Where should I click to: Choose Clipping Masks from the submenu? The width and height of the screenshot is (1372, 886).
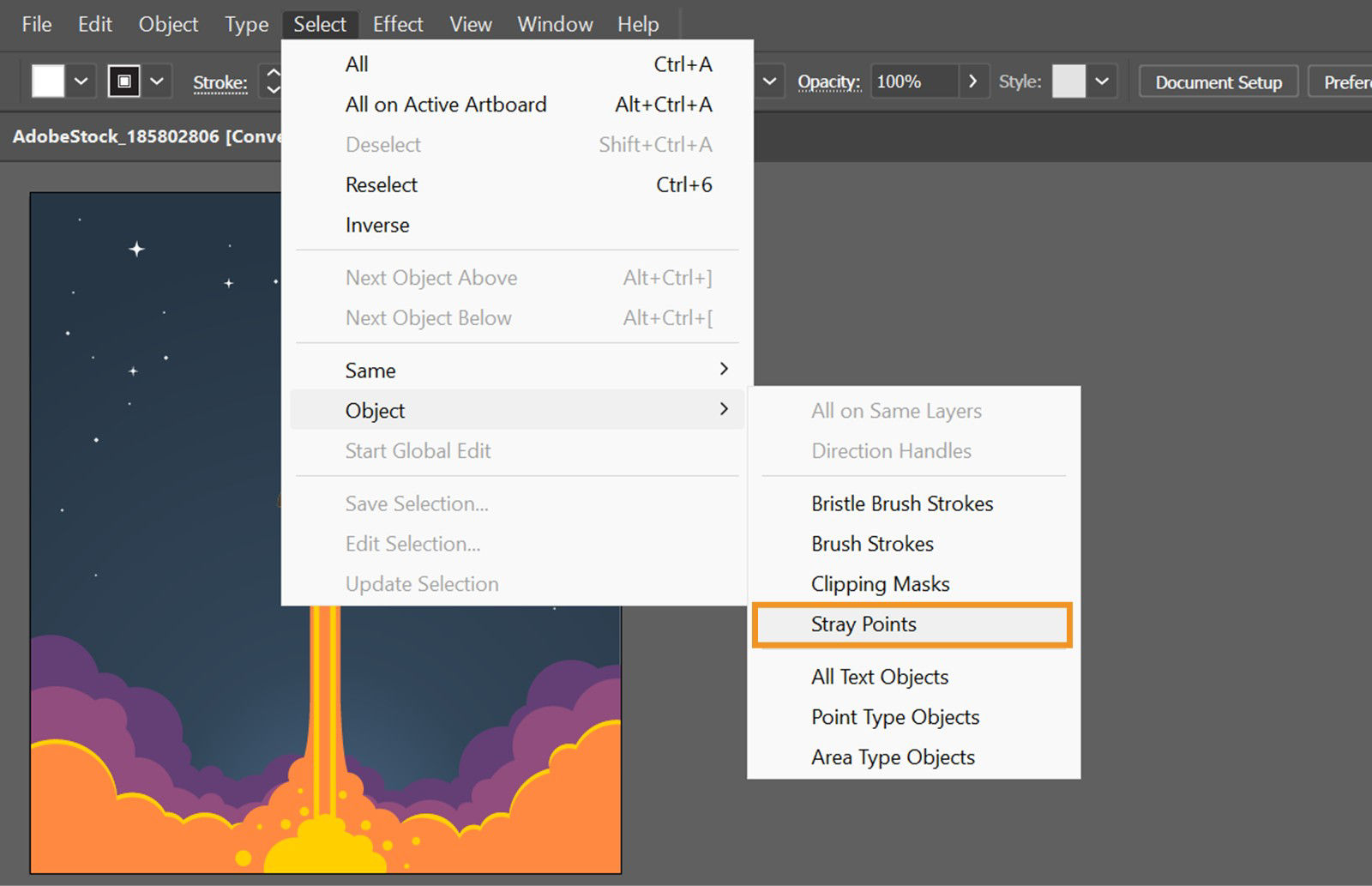(880, 583)
